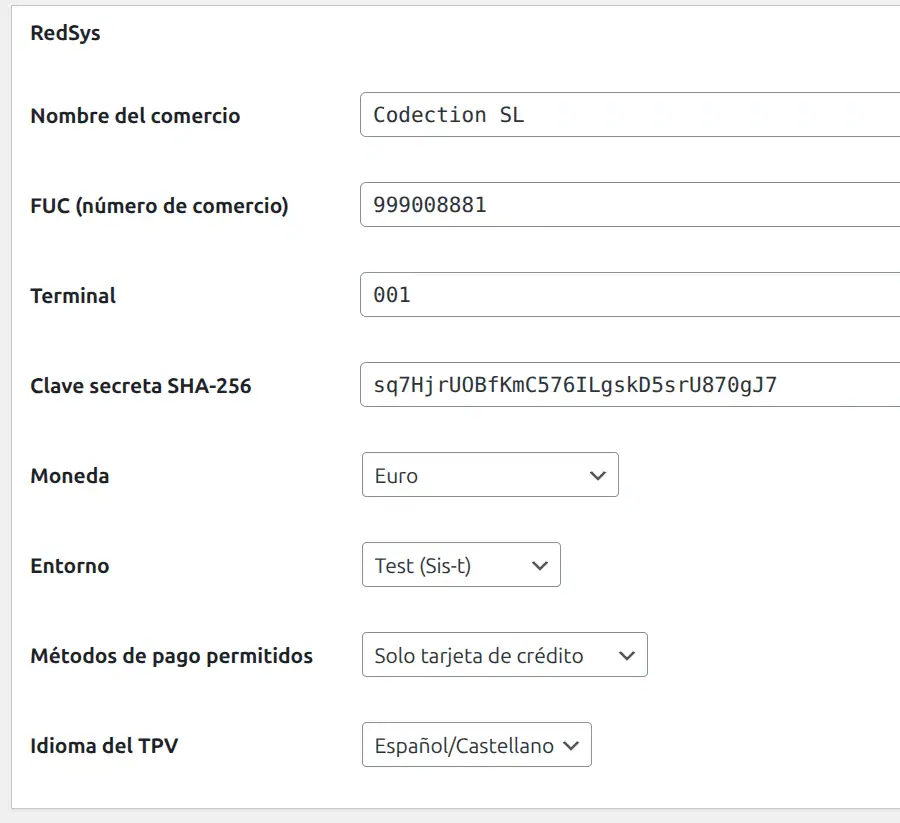Viewport: 900px width, 823px height.
Task: Click the RedSys section heading
Action: [x=65, y=33]
